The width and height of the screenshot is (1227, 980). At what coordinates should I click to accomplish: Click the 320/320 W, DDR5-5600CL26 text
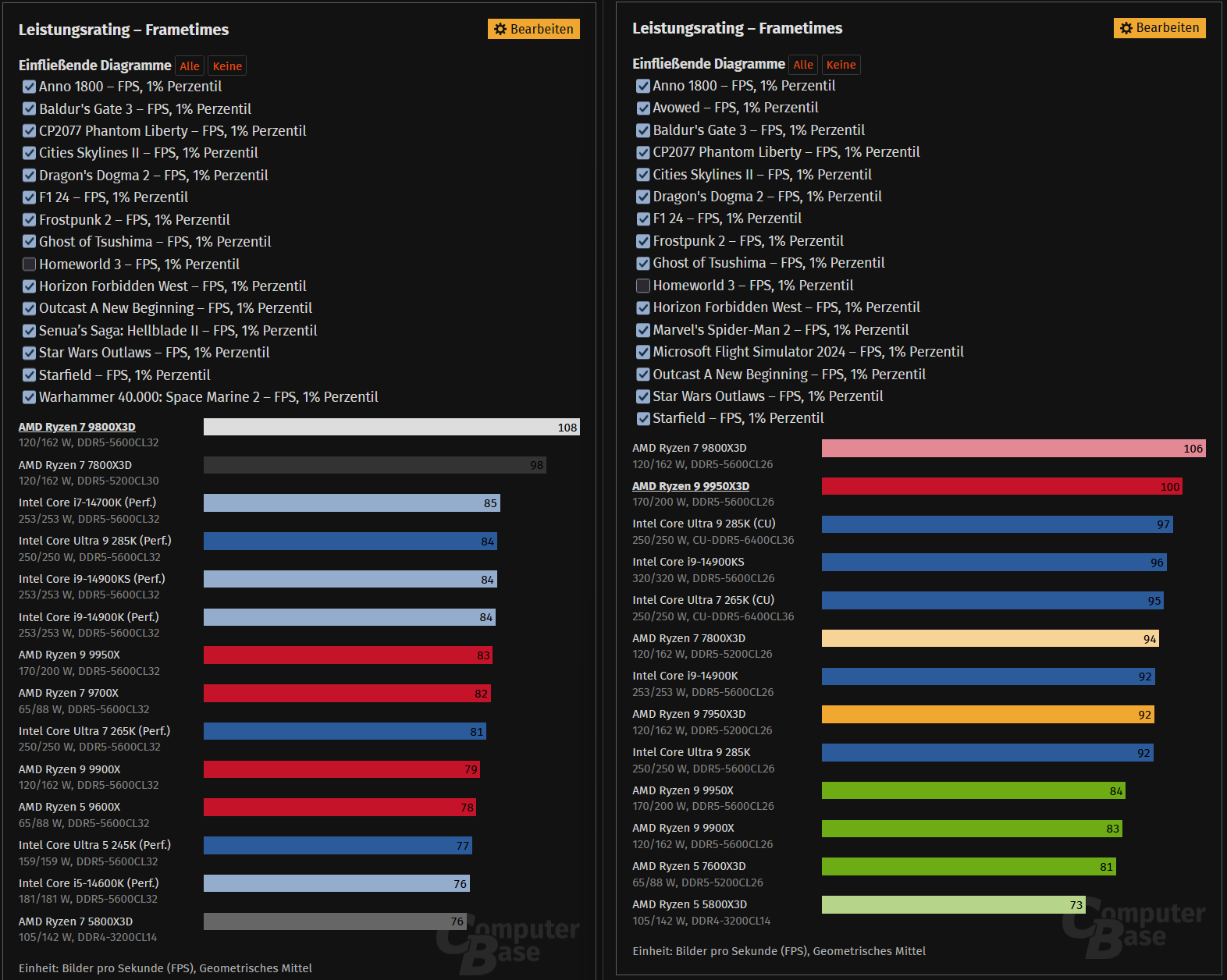pos(703,578)
